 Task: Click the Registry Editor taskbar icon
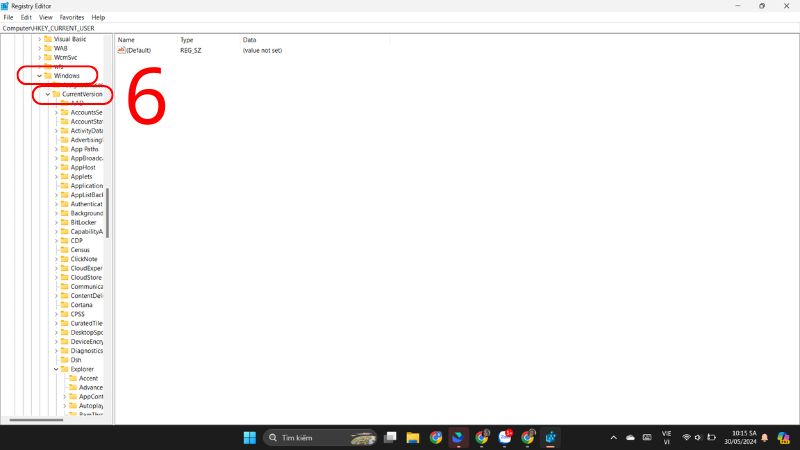550,438
